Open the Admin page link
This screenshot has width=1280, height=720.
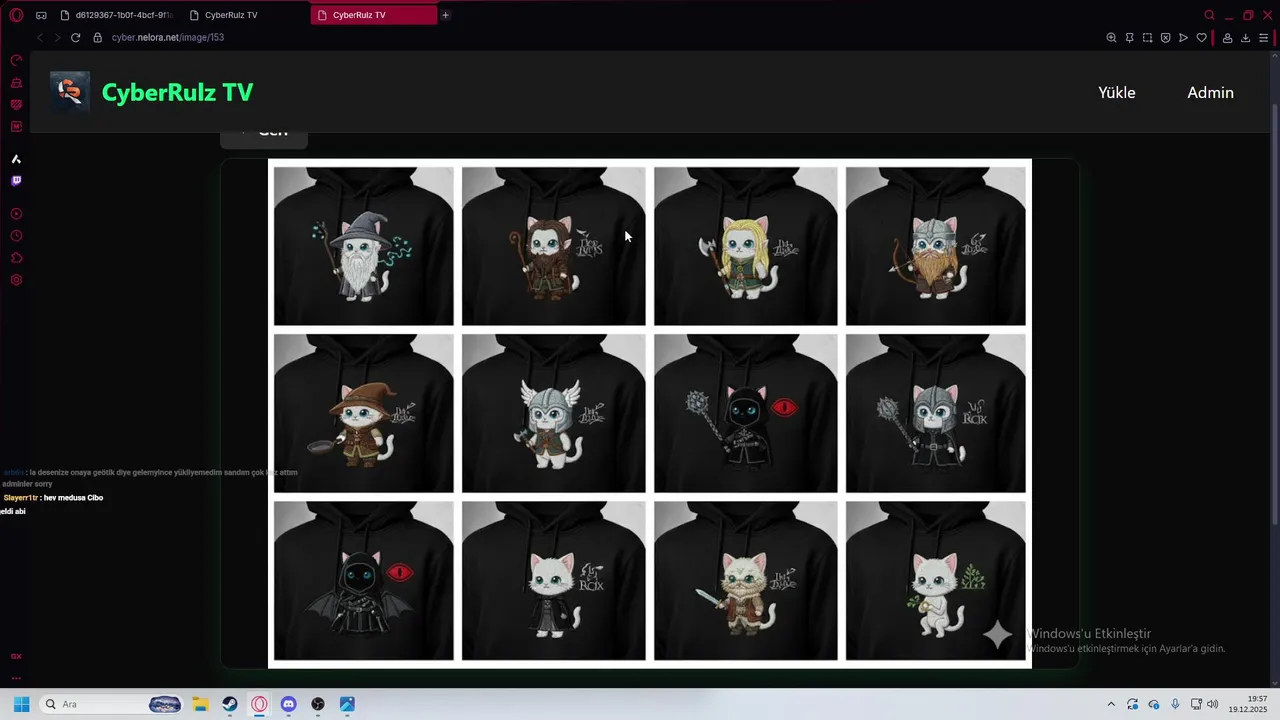[x=1210, y=92]
